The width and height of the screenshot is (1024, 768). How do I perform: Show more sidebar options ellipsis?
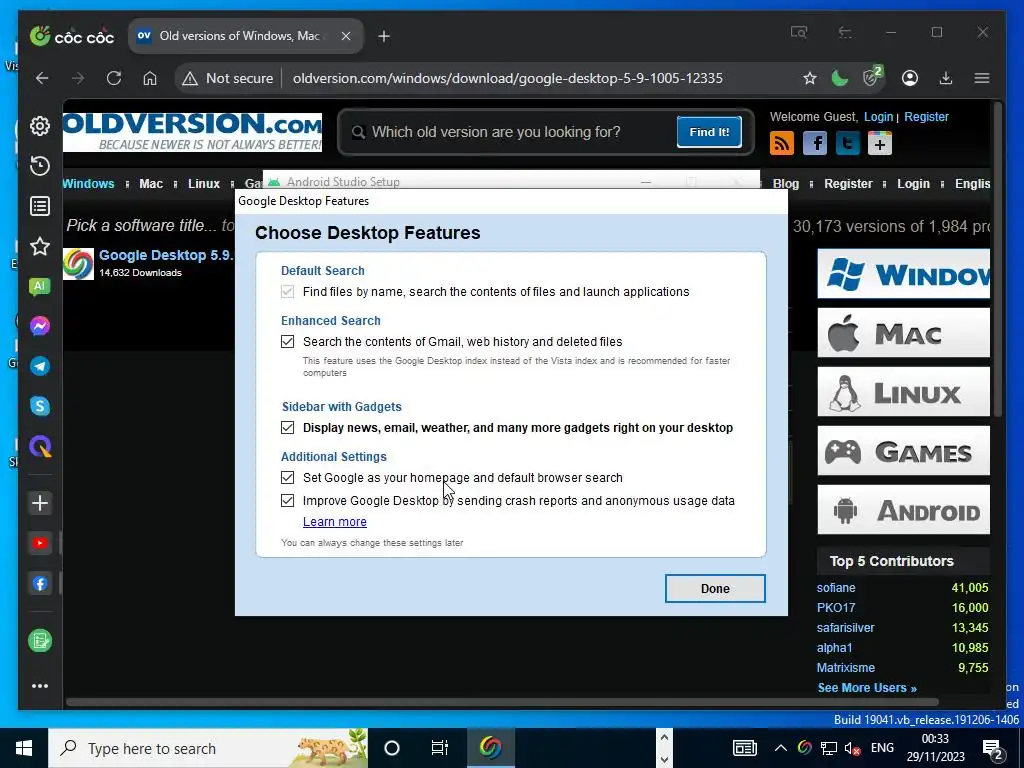[x=40, y=686]
